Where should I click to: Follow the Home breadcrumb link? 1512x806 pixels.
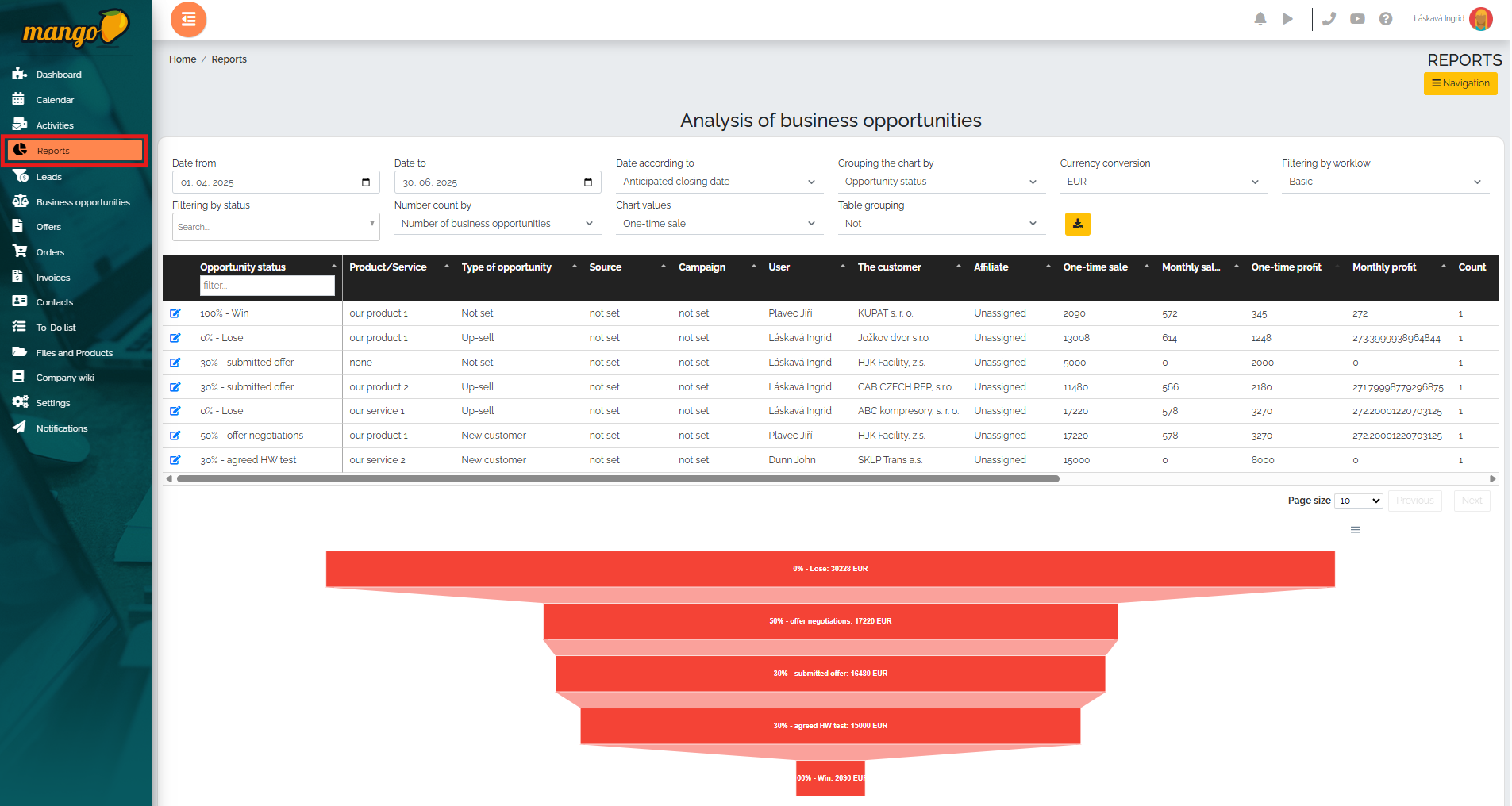pos(183,59)
